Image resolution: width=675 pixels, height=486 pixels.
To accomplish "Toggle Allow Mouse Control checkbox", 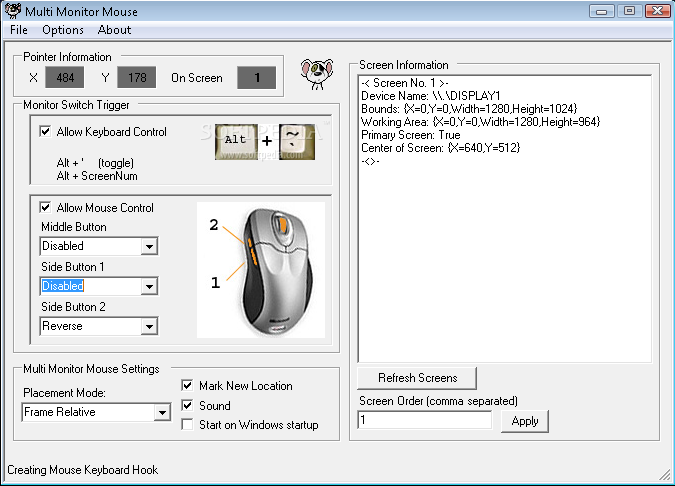I will tap(45, 207).
